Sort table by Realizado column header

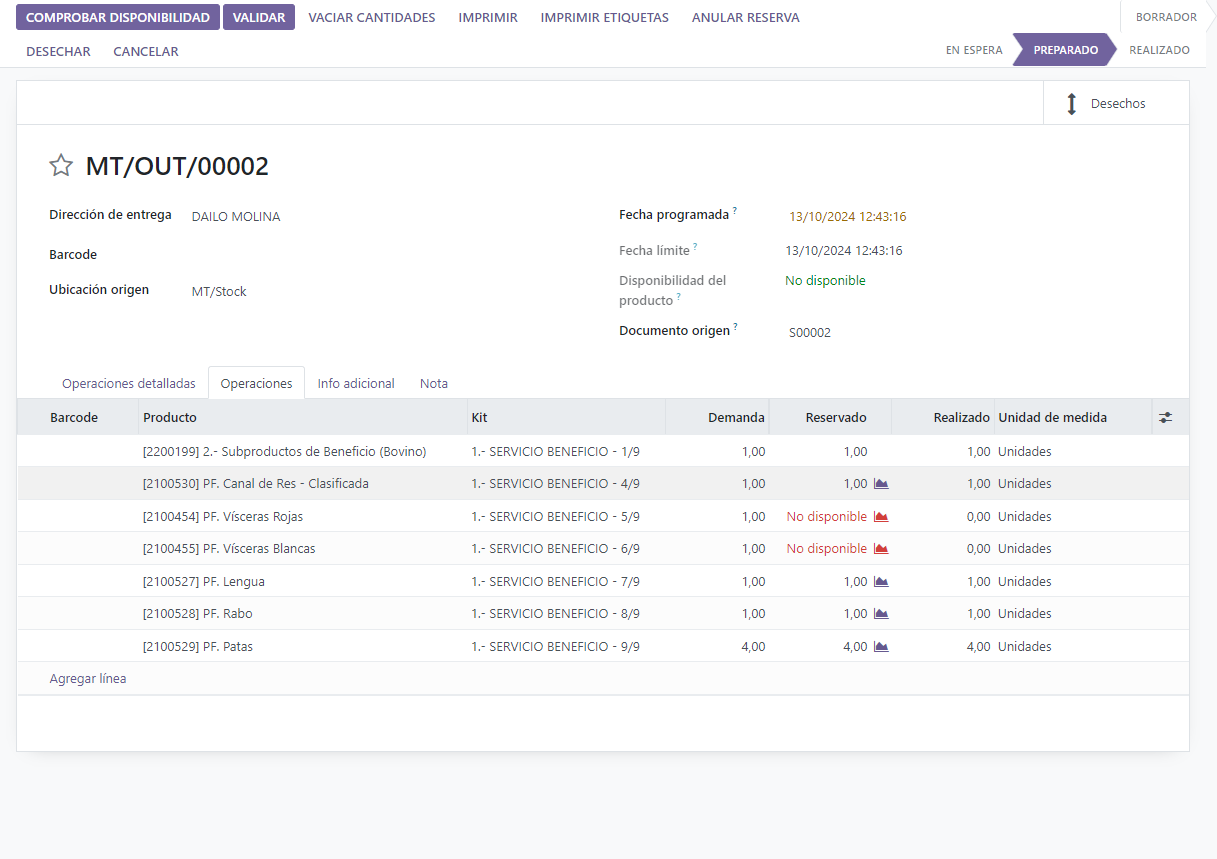942,418
